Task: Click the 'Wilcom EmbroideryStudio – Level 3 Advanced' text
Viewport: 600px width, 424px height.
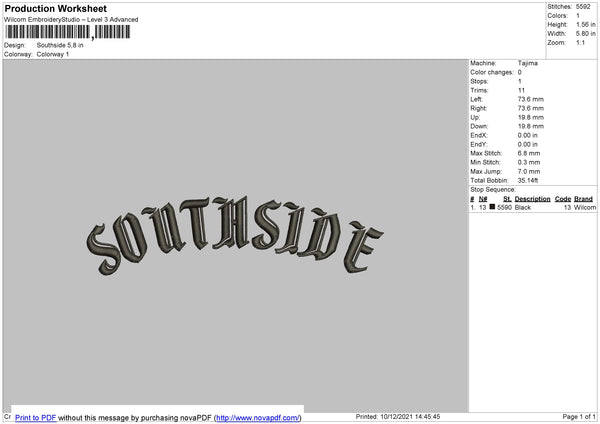Action: tap(71, 20)
